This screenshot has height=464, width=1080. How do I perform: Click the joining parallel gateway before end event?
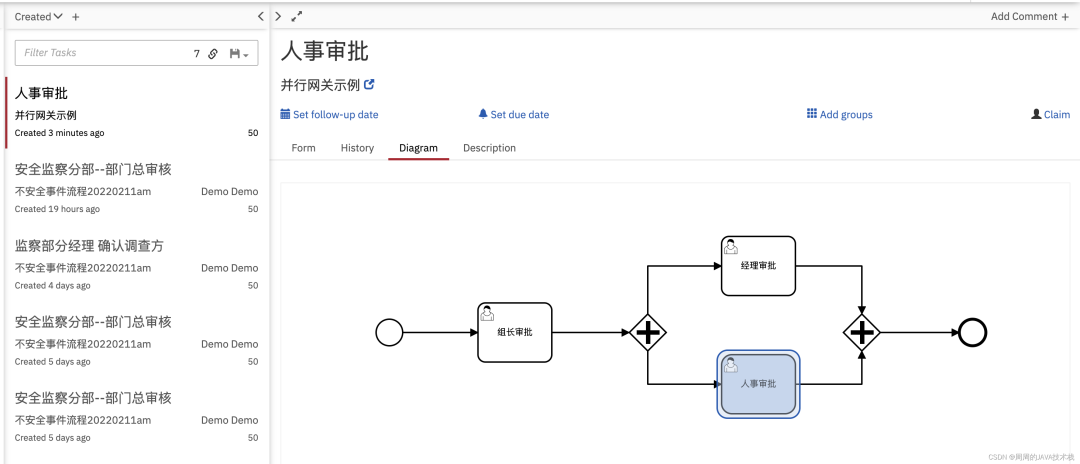pyautogui.click(x=862, y=333)
